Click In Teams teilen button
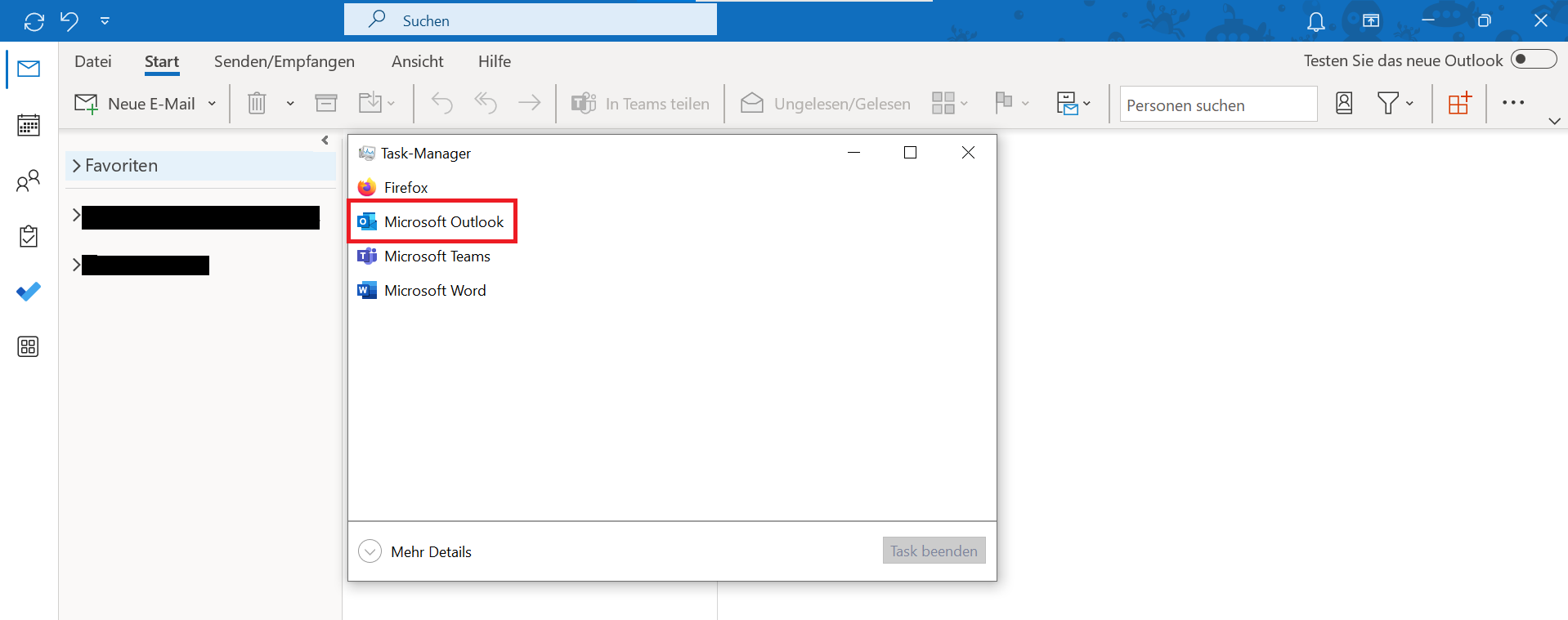This screenshot has width=1568, height=620. [x=640, y=104]
